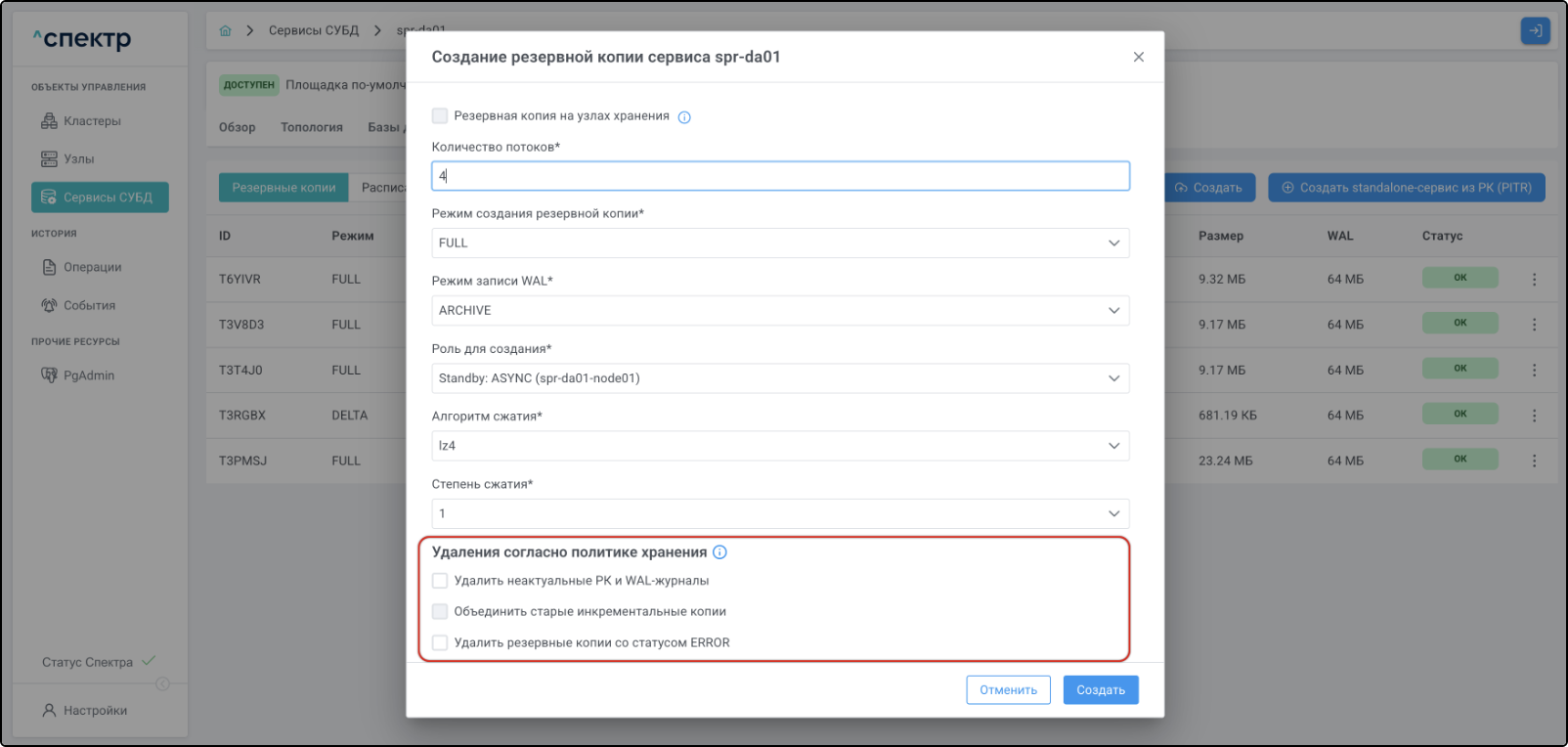
Task: Go to Кластеры in sidebar
Action: point(92,121)
